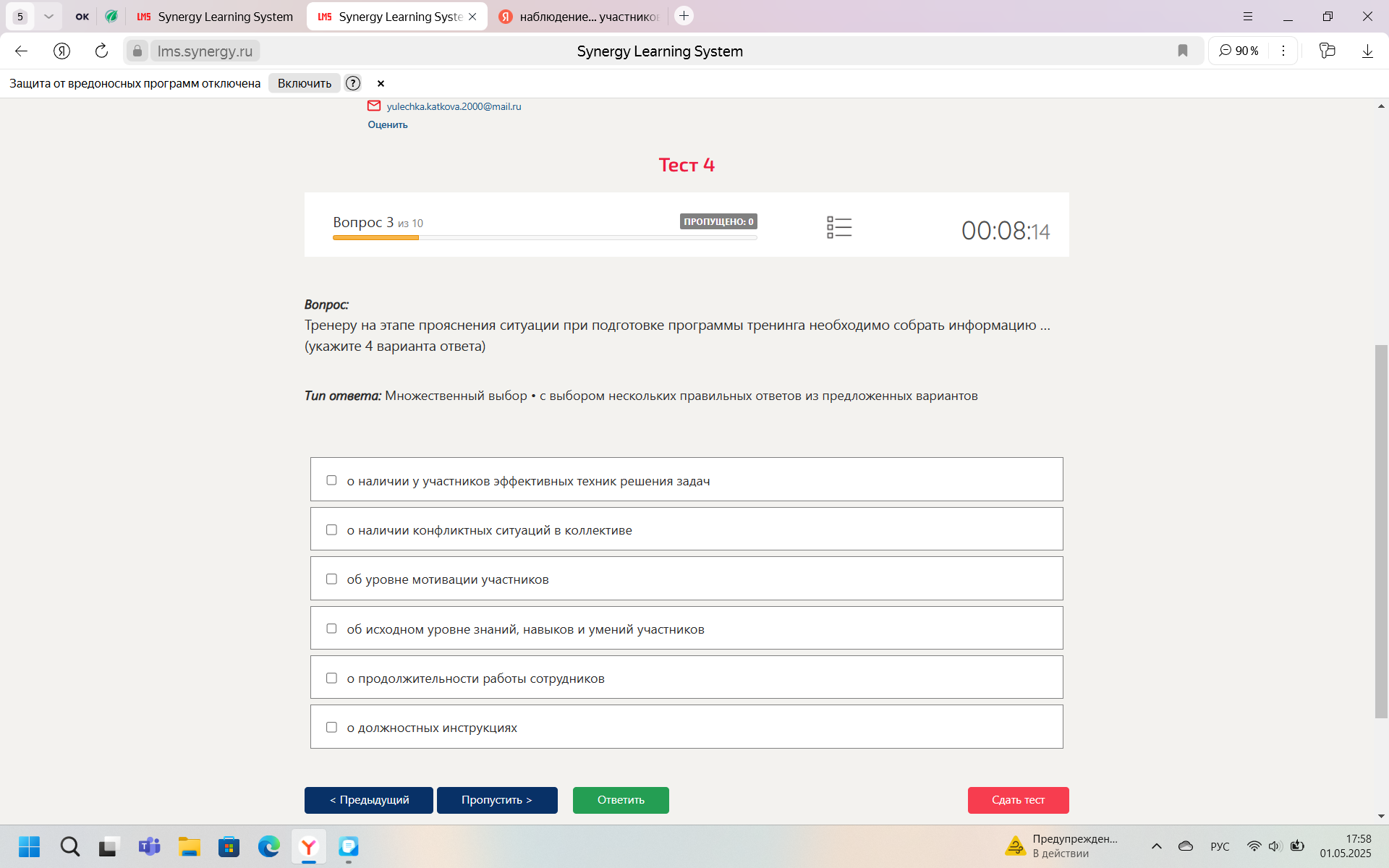Open Yandex home icon beside back arrow

point(61,51)
